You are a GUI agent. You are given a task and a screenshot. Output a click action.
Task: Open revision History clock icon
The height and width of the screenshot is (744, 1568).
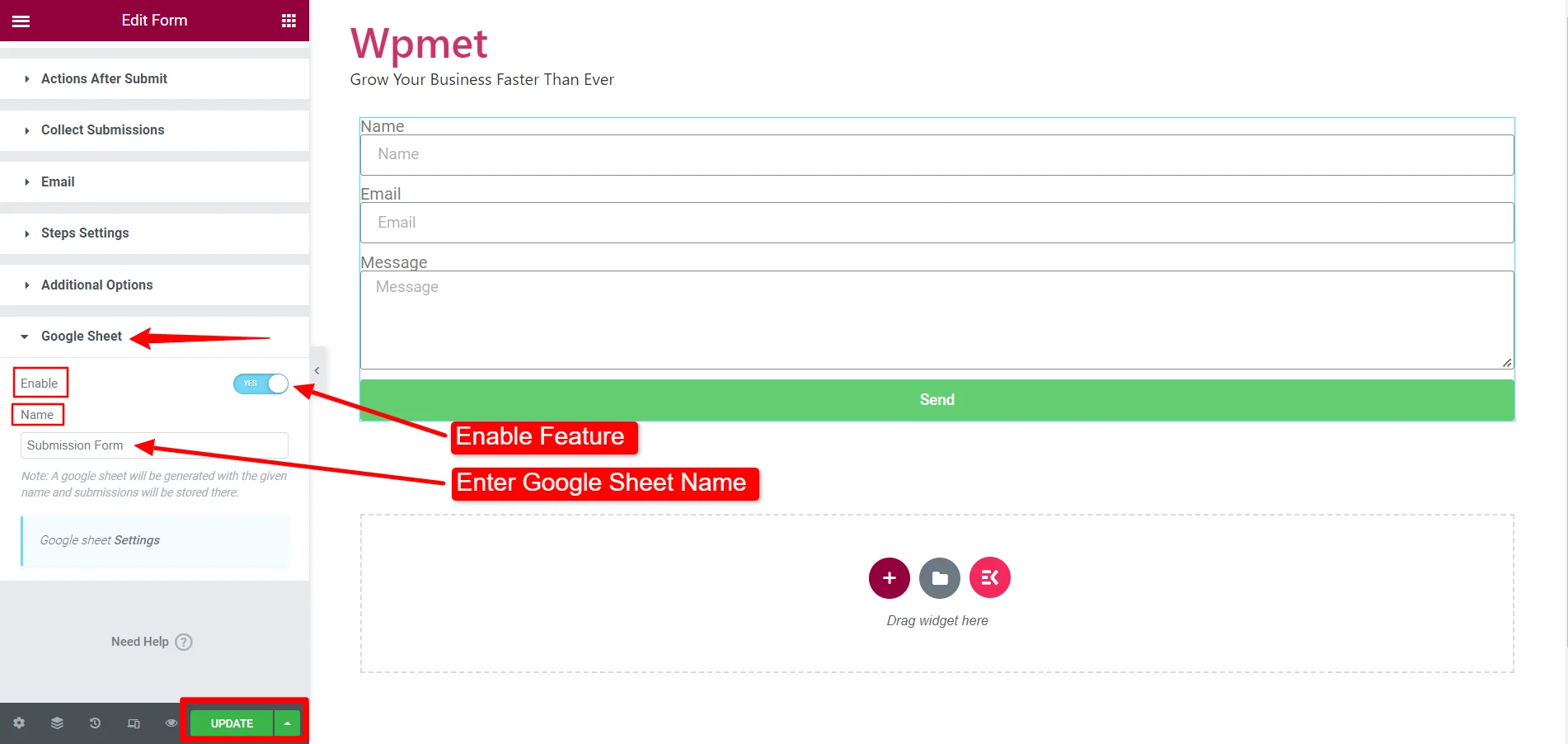94,723
